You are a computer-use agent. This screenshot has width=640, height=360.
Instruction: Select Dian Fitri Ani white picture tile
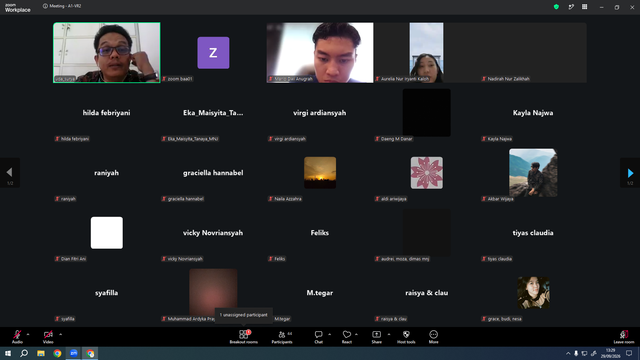(107, 233)
